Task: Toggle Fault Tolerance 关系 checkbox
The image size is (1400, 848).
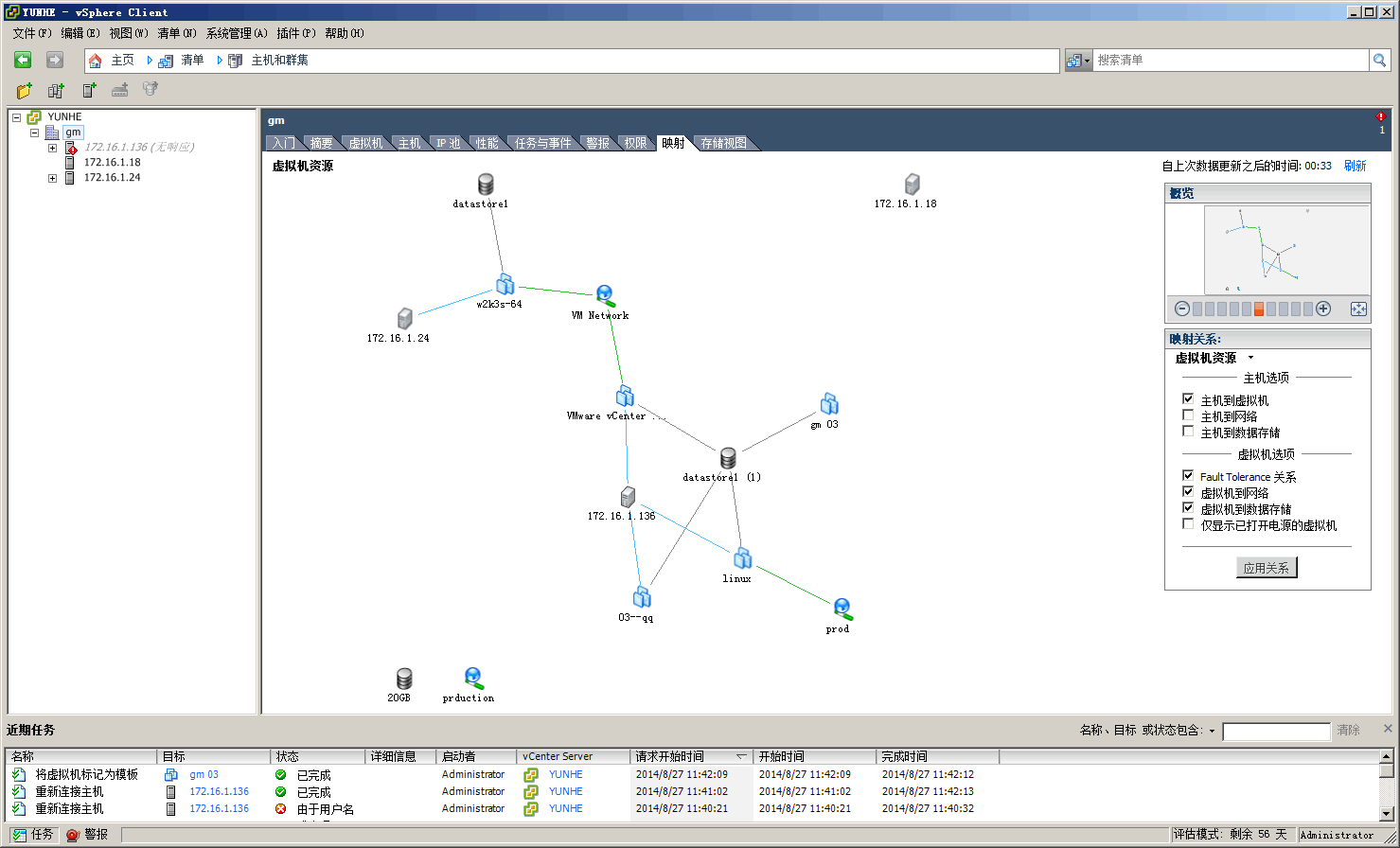Action: click(1188, 476)
